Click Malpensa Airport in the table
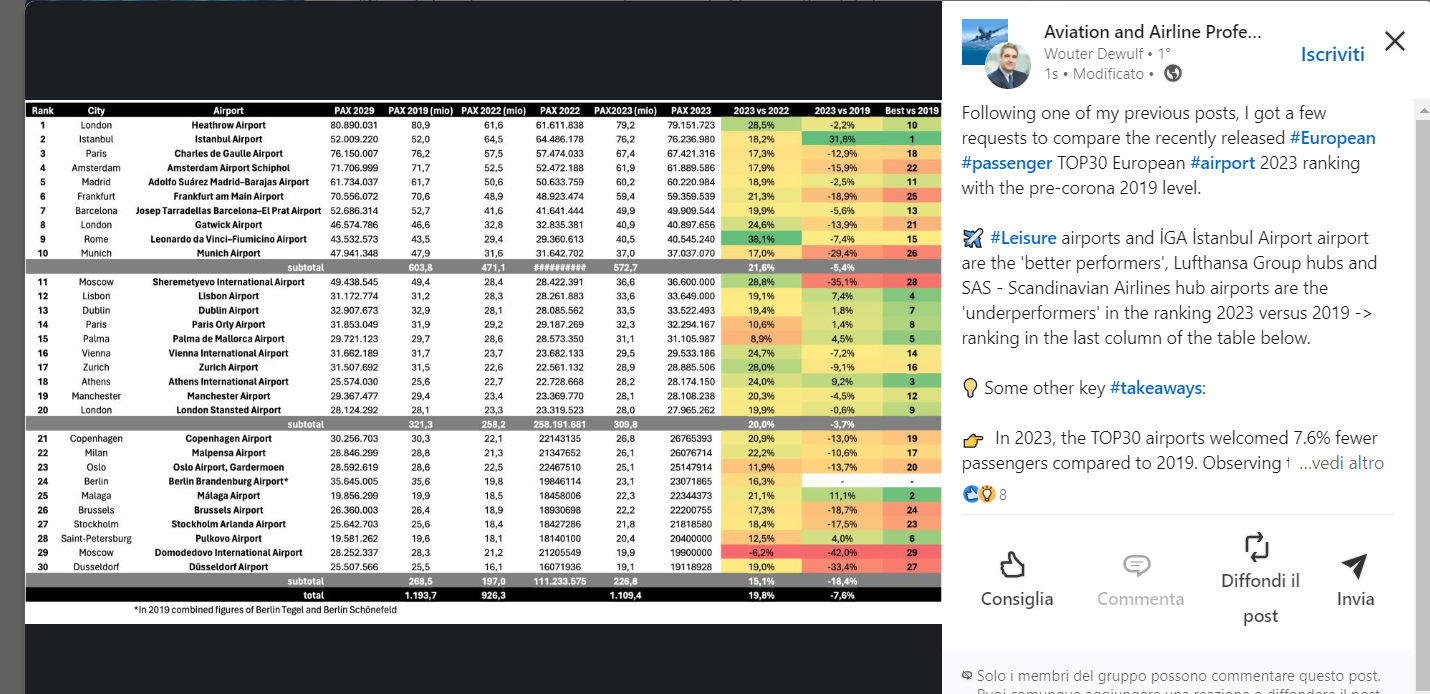 tap(228, 452)
